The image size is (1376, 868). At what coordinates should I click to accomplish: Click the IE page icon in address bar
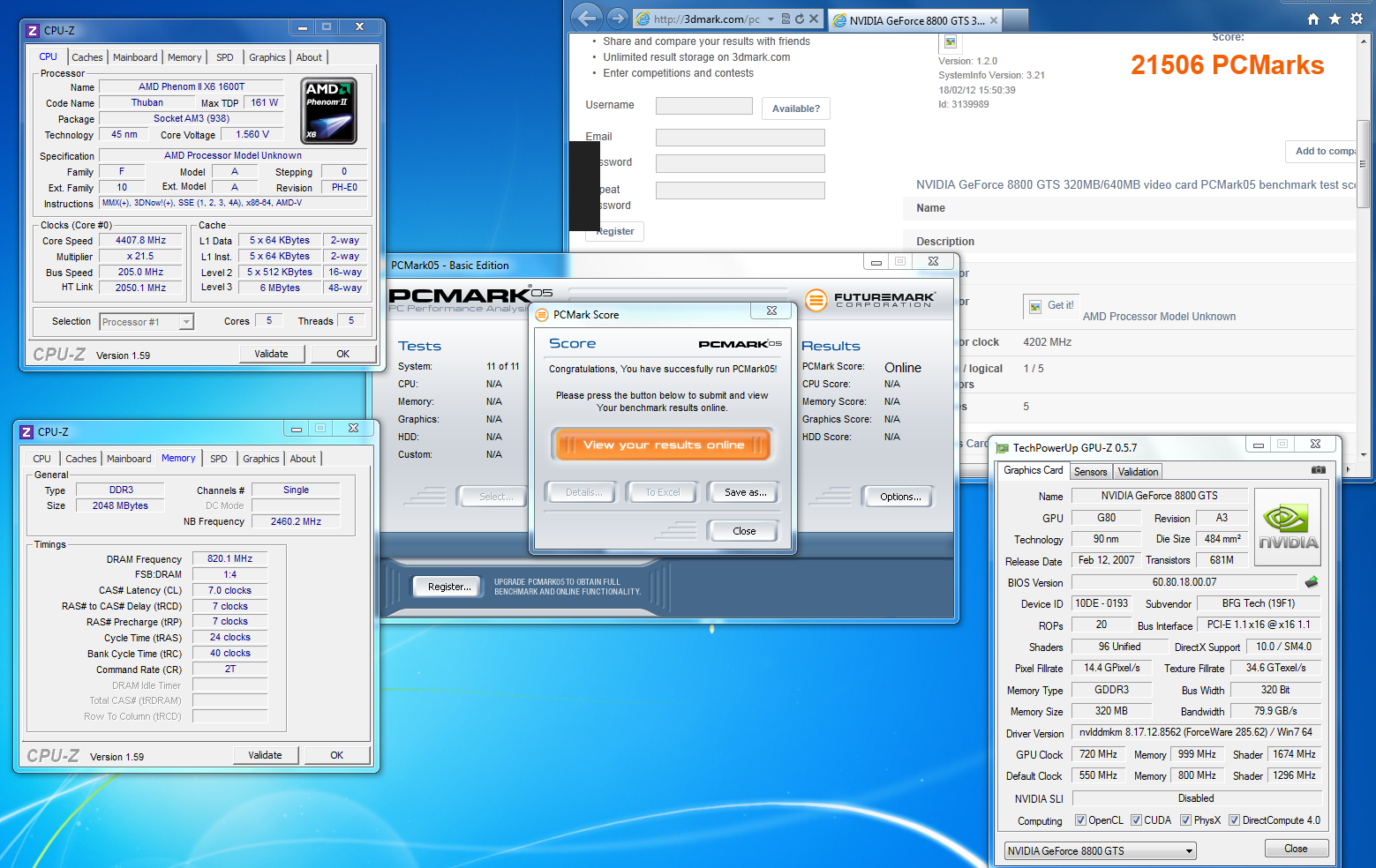click(643, 19)
